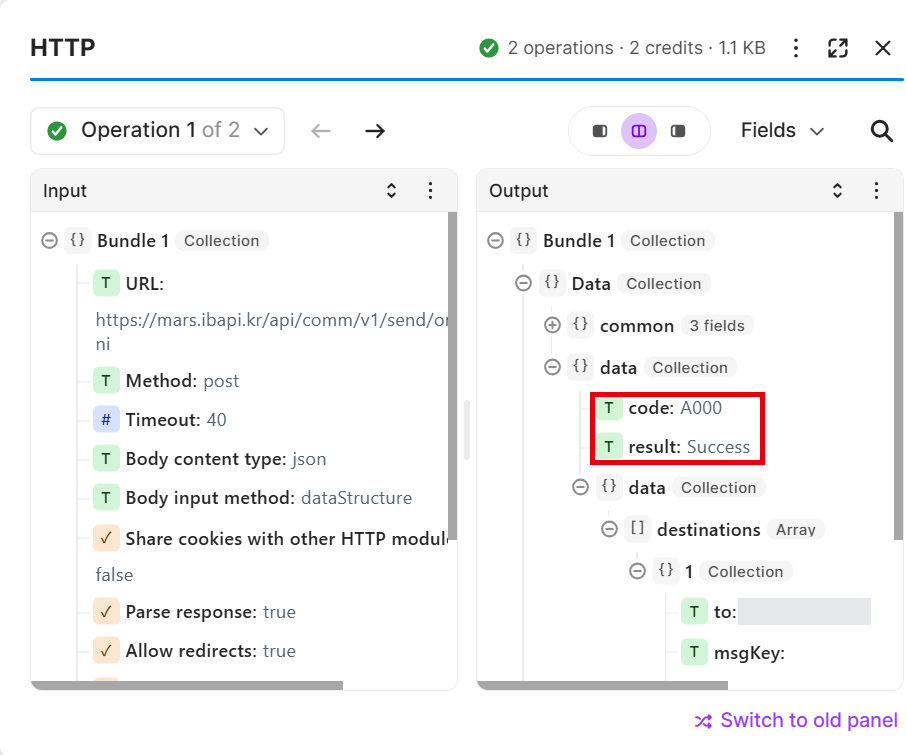Click the result field text icon
906x755 pixels.
(609, 447)
